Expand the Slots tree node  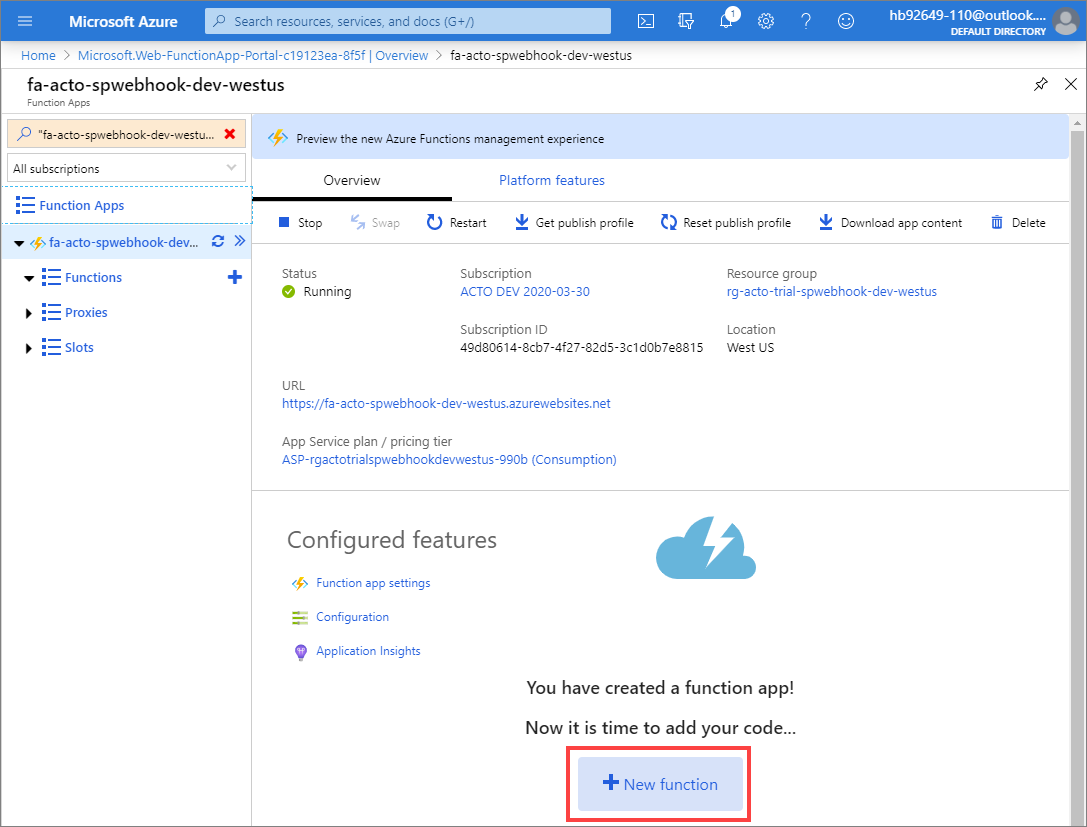click(28, 348)
